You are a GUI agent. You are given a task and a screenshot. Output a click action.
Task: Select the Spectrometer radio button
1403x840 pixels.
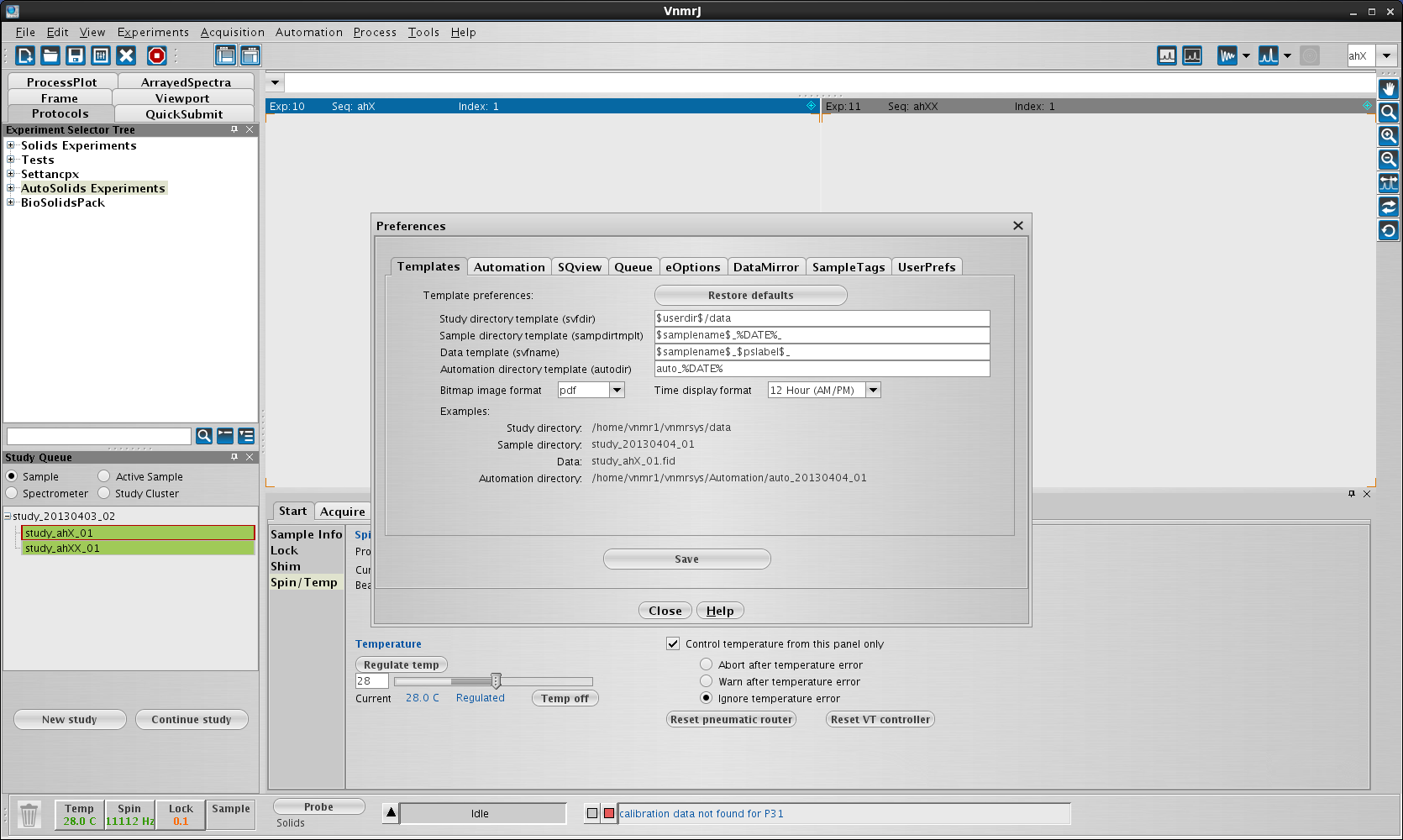point(12,493)
